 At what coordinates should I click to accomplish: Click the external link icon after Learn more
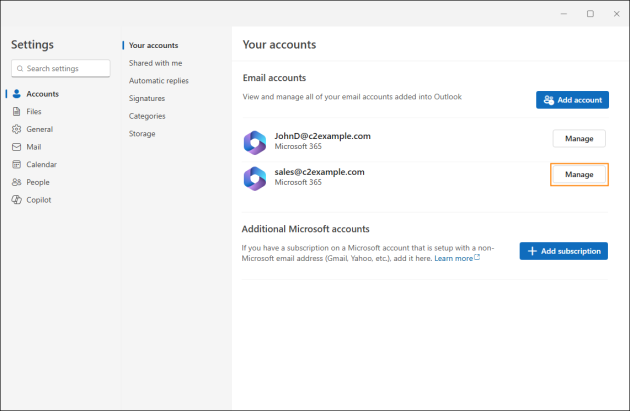pos(477,257)
